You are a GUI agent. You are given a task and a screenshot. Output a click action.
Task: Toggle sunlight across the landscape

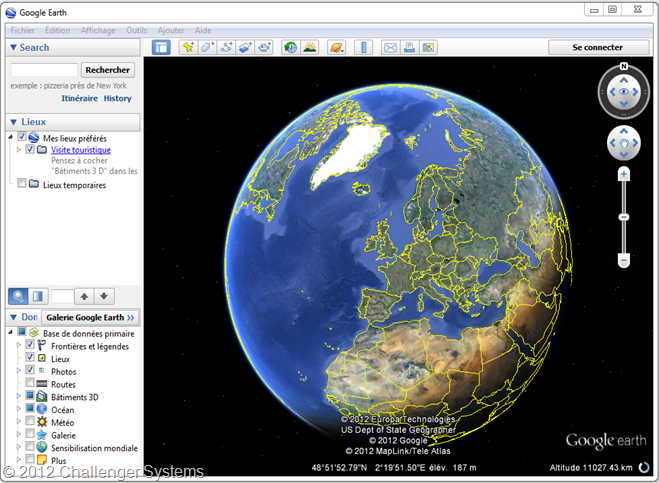coord(310,48)
